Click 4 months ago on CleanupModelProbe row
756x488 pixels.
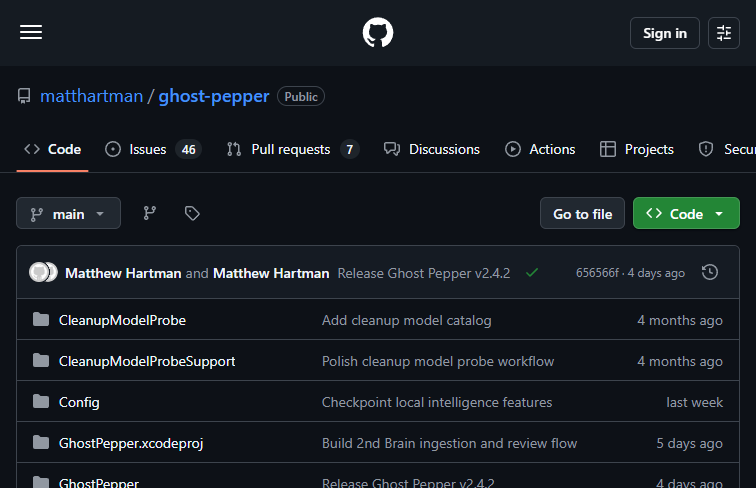pos(680,320)
